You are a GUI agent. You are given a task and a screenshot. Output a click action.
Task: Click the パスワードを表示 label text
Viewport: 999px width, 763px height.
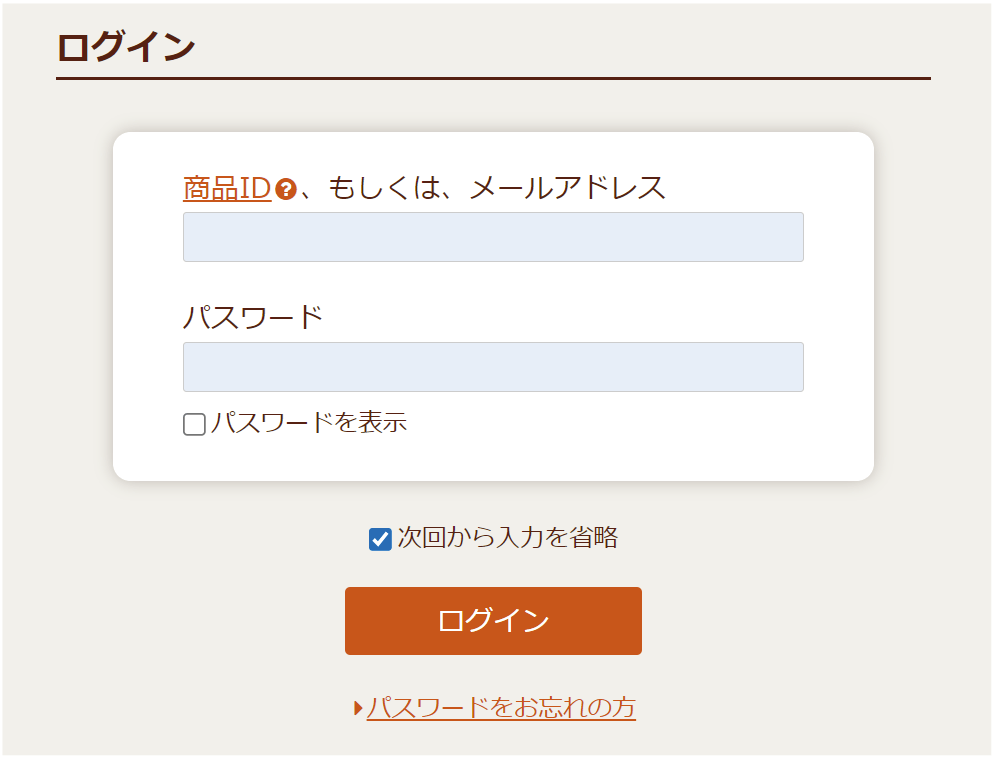point(308,423)
